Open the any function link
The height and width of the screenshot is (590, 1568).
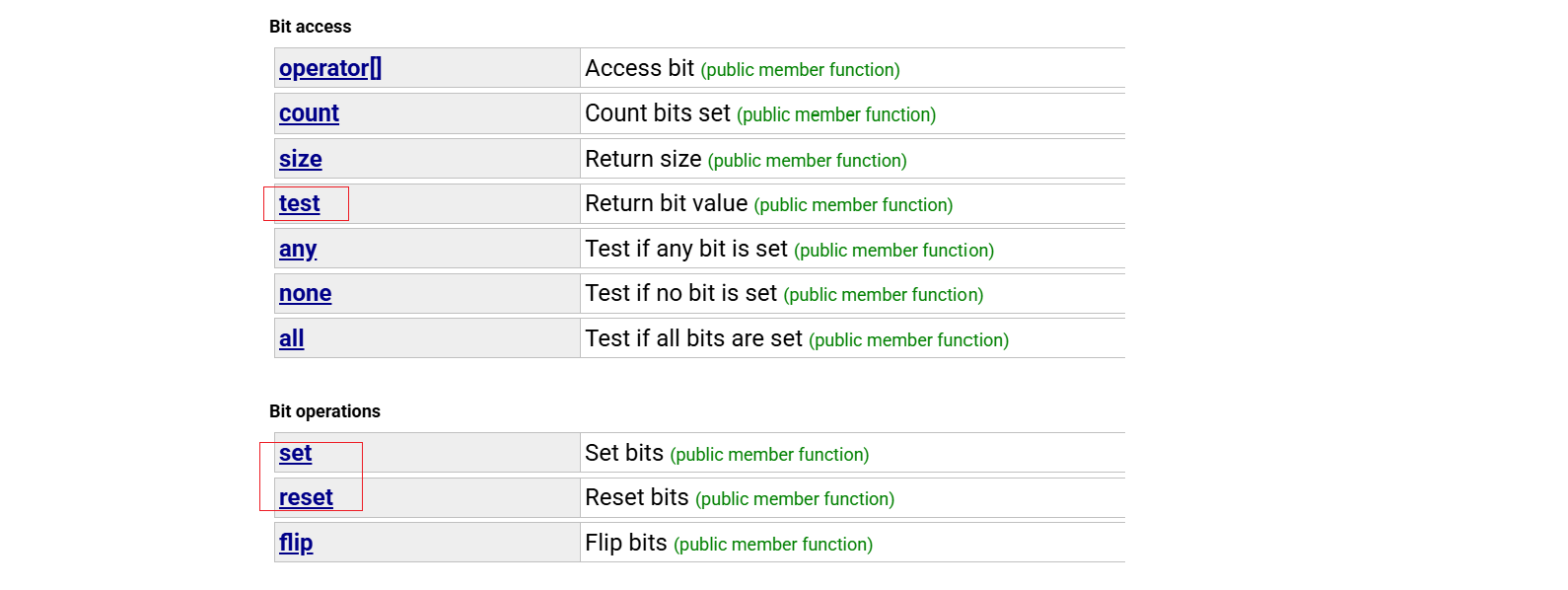tap(298, 249)
